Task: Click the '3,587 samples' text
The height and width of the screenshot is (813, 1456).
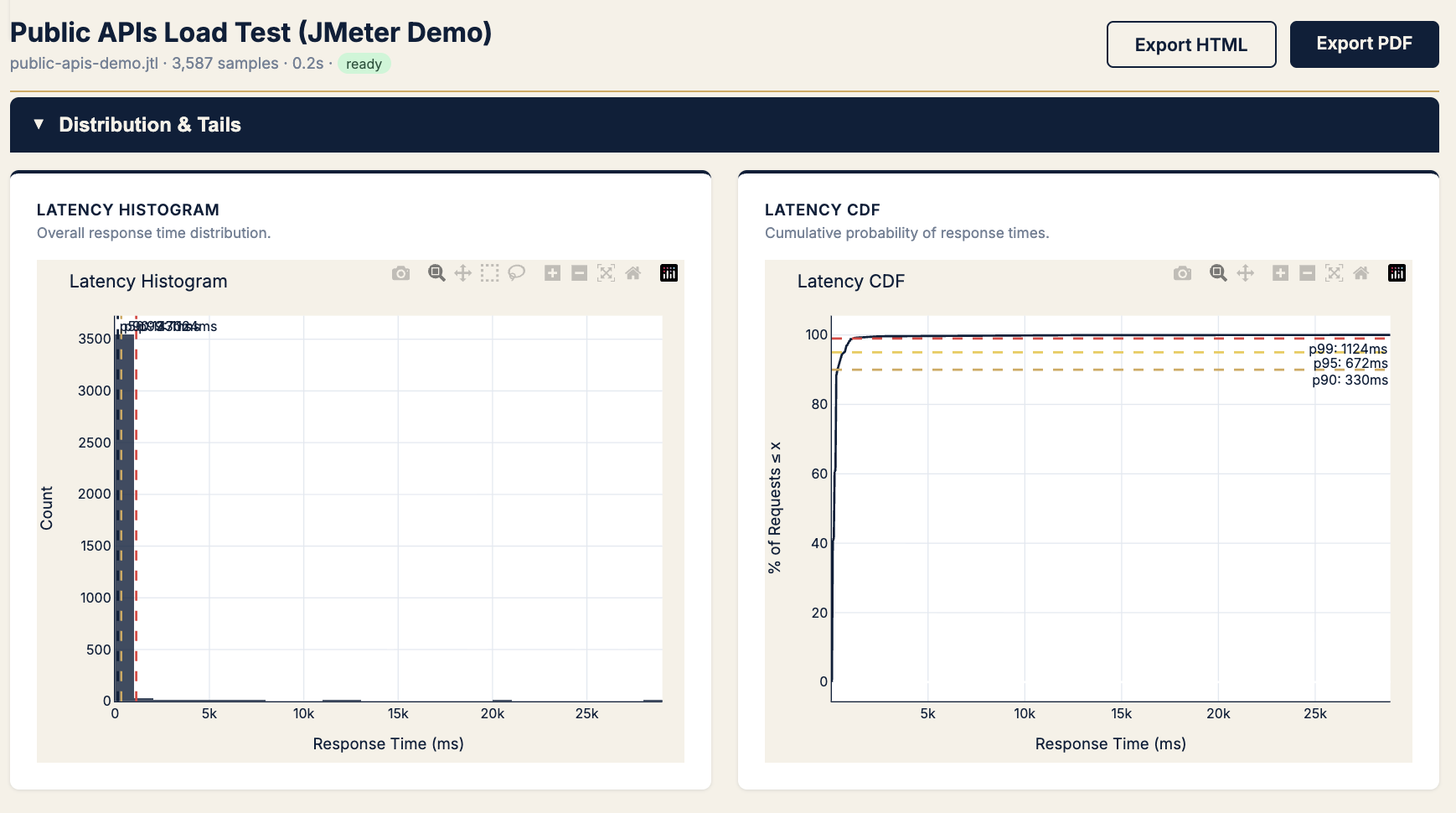Action: (x=225, y=64)
